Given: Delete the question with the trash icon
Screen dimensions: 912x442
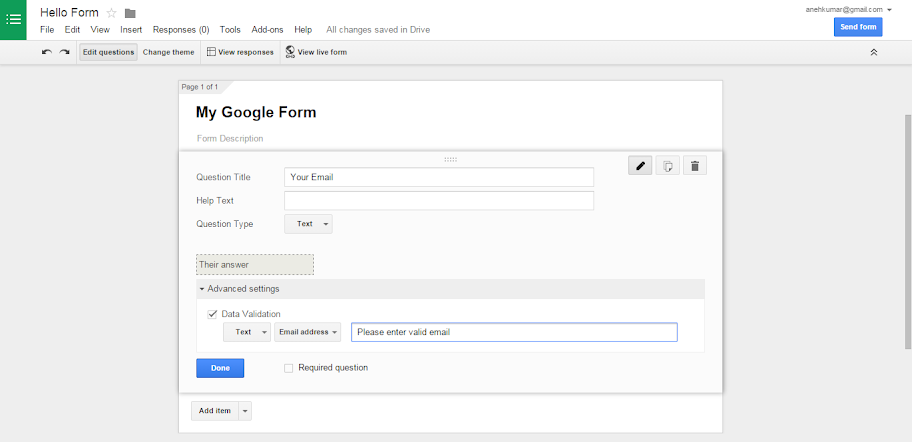Looking at the screenshot, I should (x=694, y=165).
